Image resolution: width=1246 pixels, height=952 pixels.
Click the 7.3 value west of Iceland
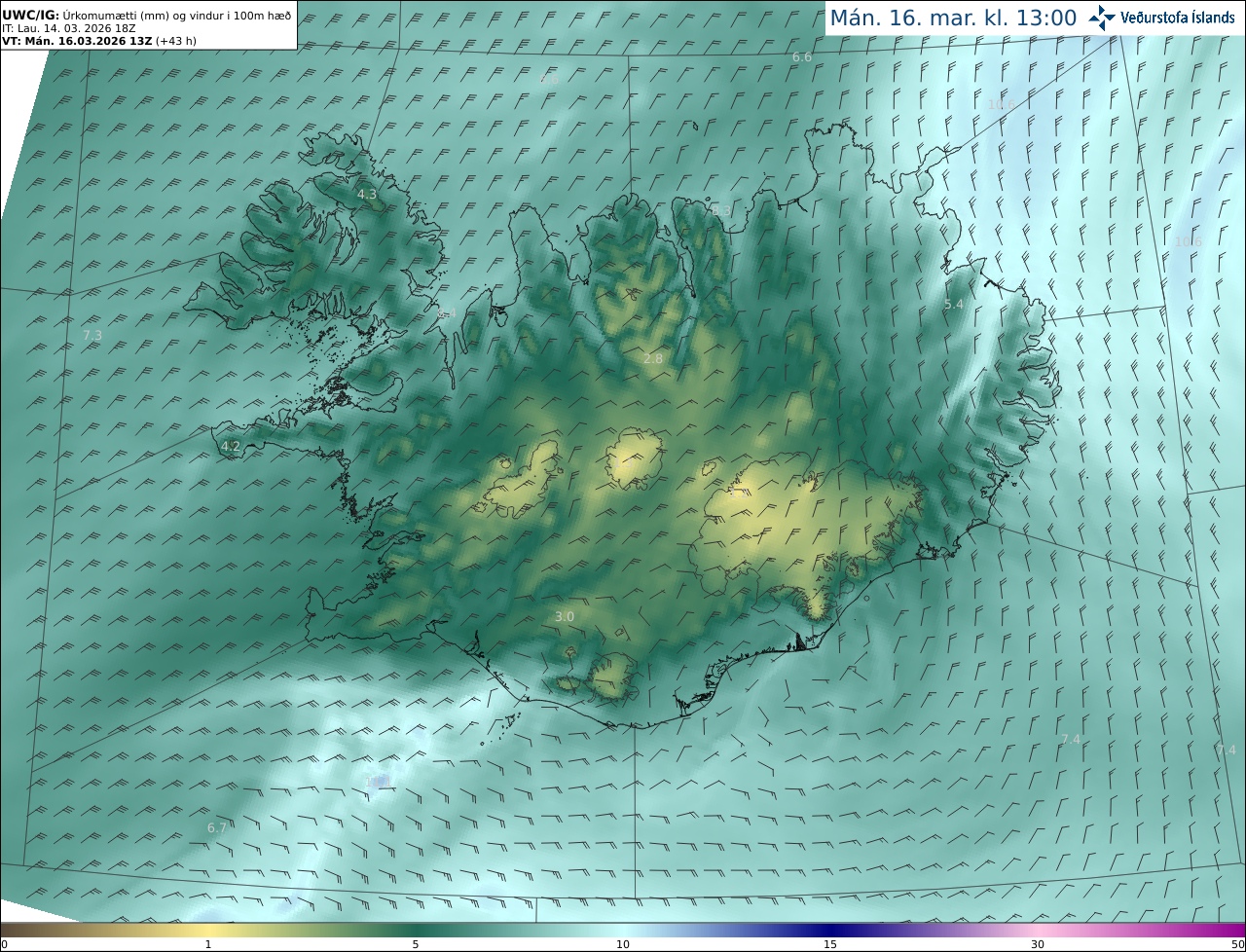click(92, 335)
